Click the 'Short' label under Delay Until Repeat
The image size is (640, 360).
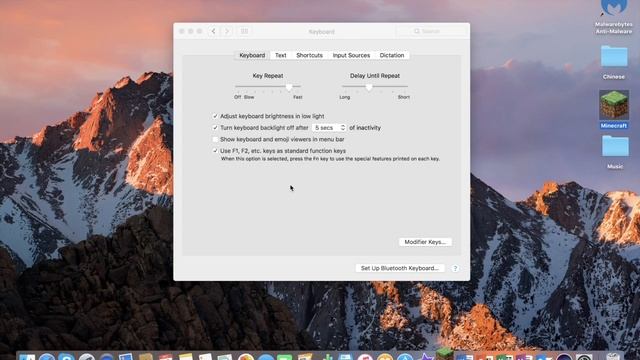(404, 97)
